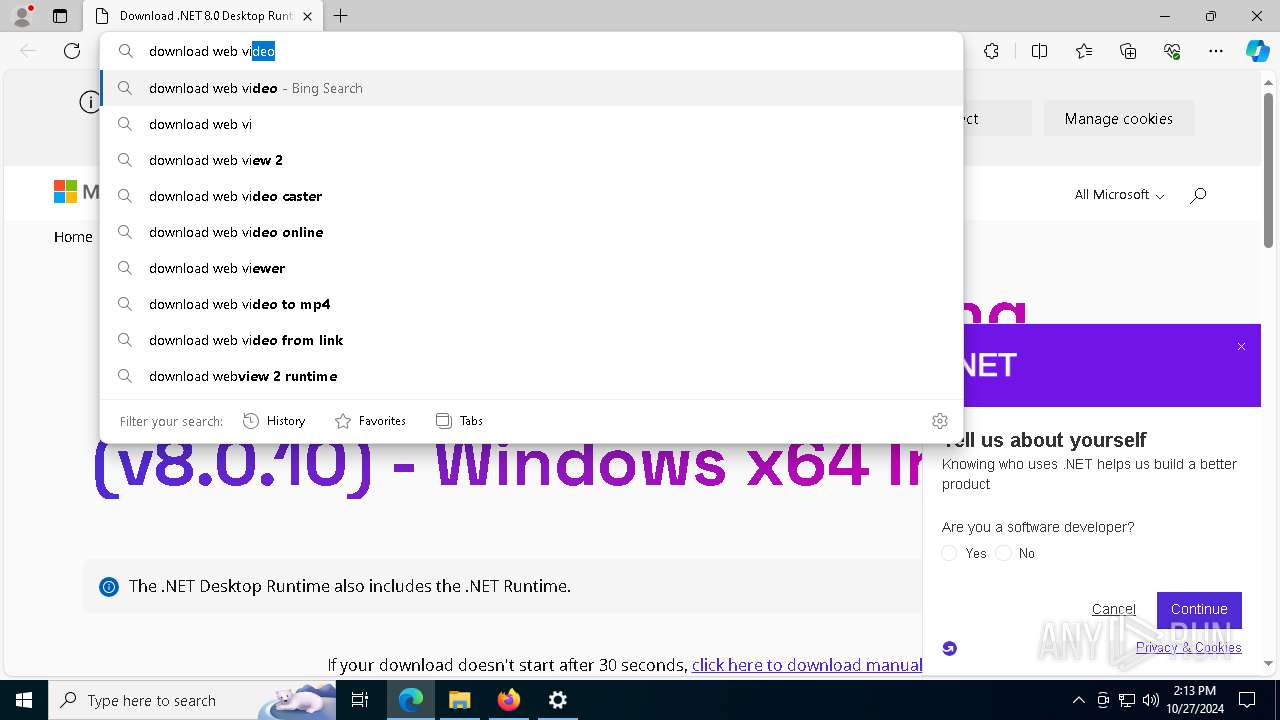The image size is (1280, 720).
Task: Open Microsoft Edge taskbar icon
Action: 411,700
